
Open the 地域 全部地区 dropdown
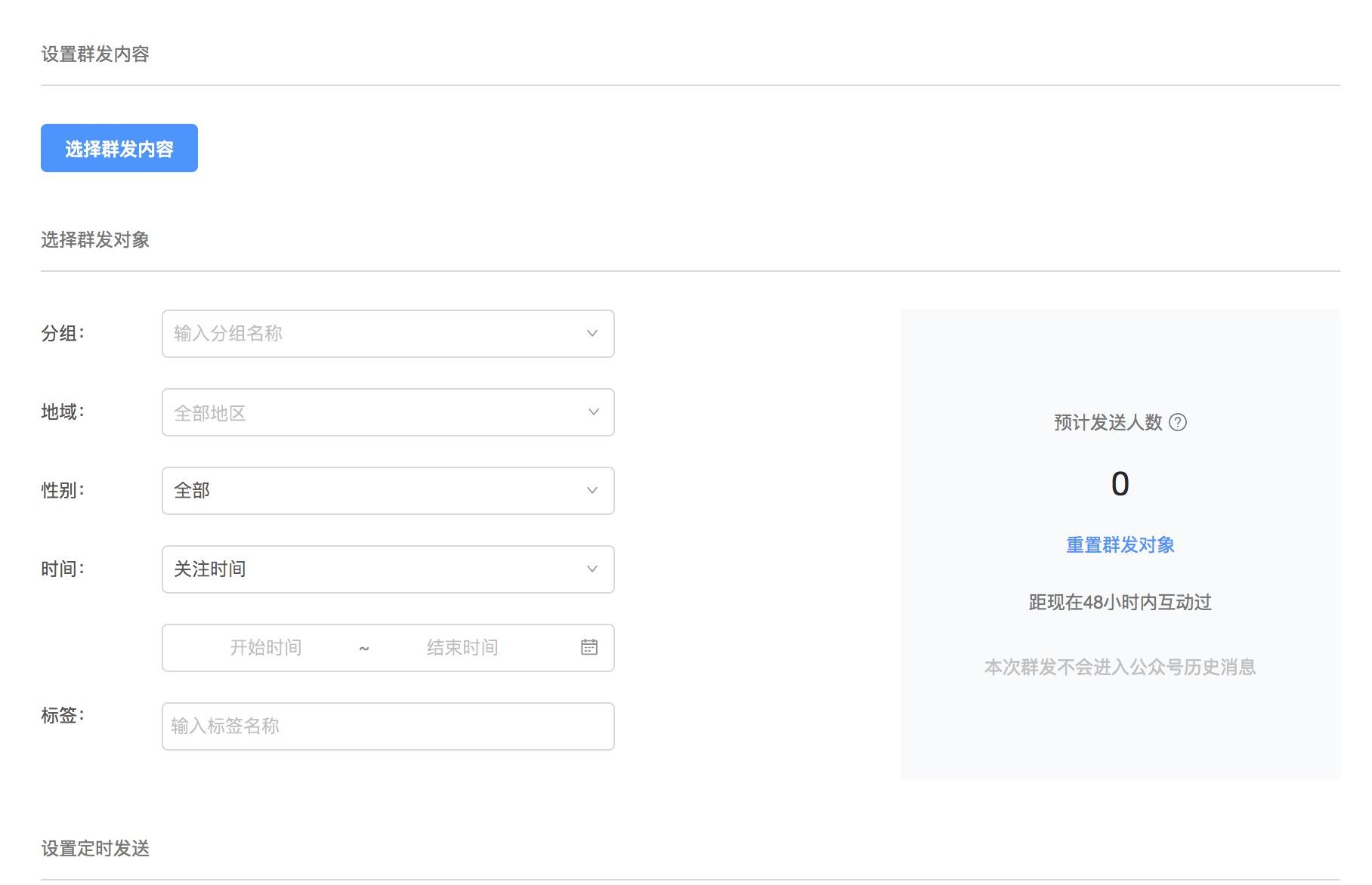(x=388, y=412)
